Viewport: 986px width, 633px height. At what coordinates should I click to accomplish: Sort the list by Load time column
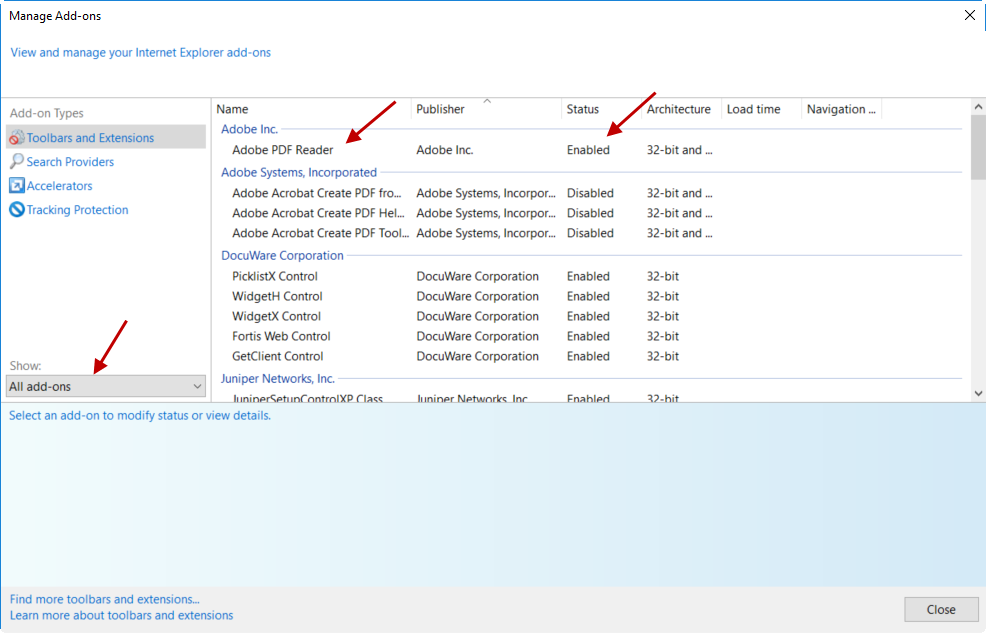(762, 109)
